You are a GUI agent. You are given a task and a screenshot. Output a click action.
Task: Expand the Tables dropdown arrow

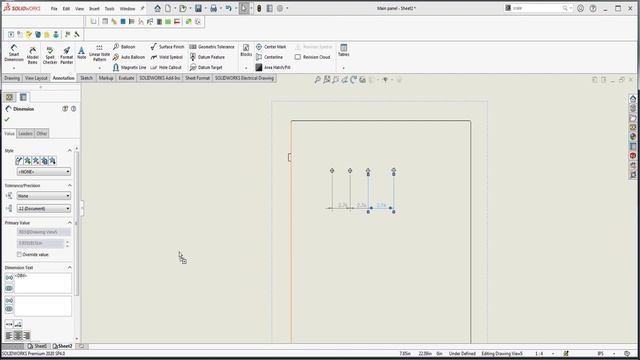pyautogui.click(x=344, y=68)
